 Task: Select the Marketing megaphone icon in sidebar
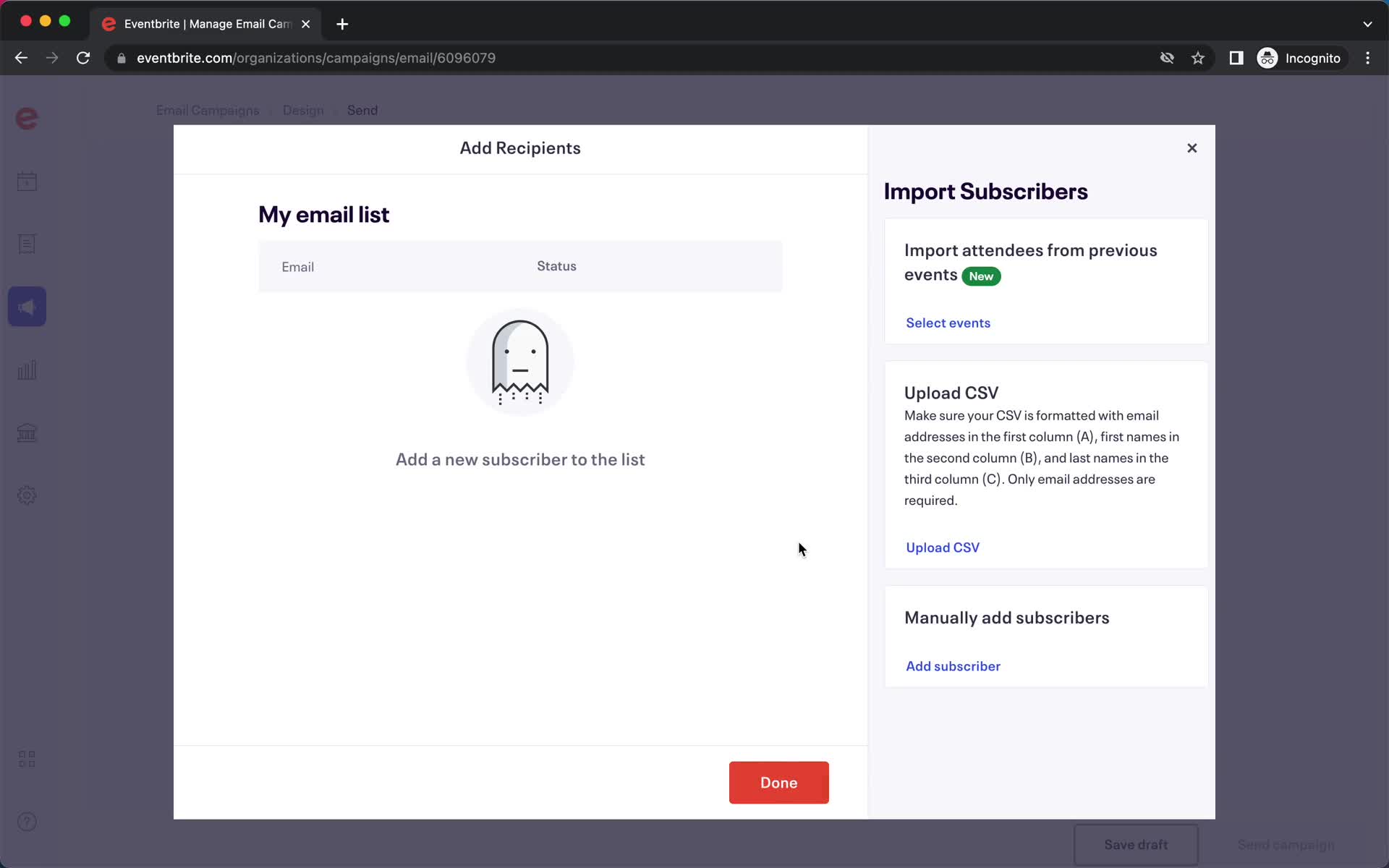27,307
